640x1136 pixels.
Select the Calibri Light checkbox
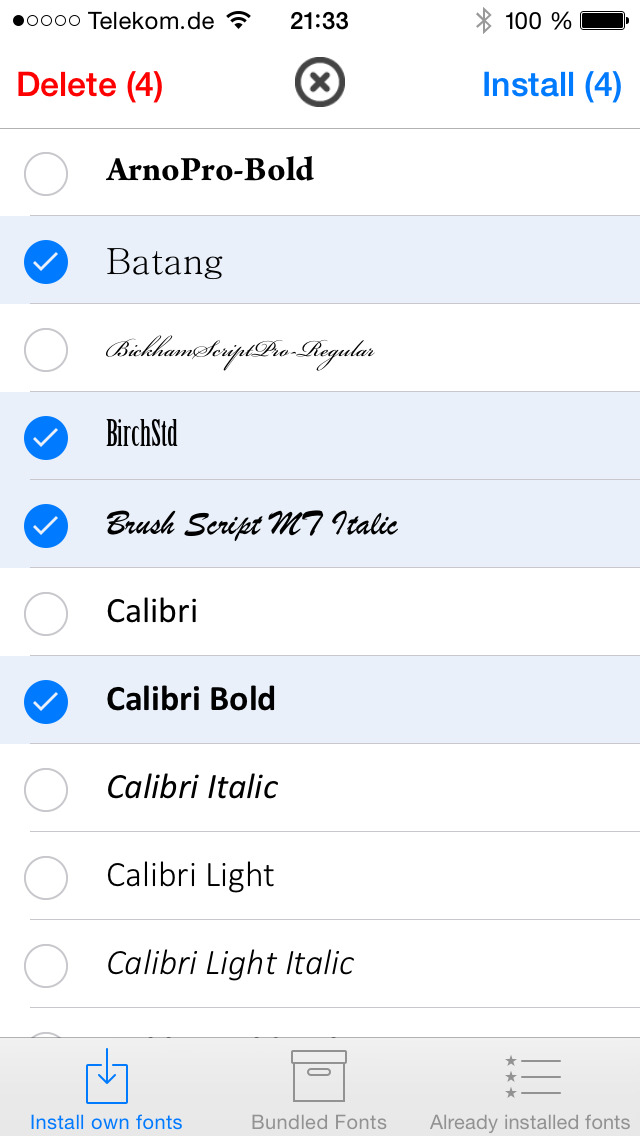[46, 878]
